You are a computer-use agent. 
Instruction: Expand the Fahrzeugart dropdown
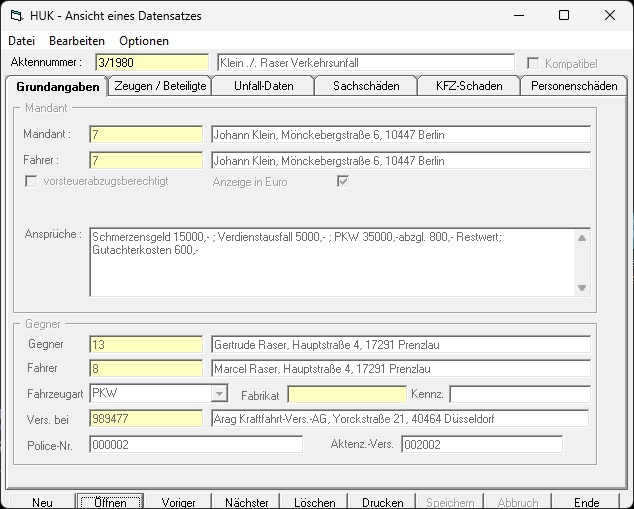219,394
